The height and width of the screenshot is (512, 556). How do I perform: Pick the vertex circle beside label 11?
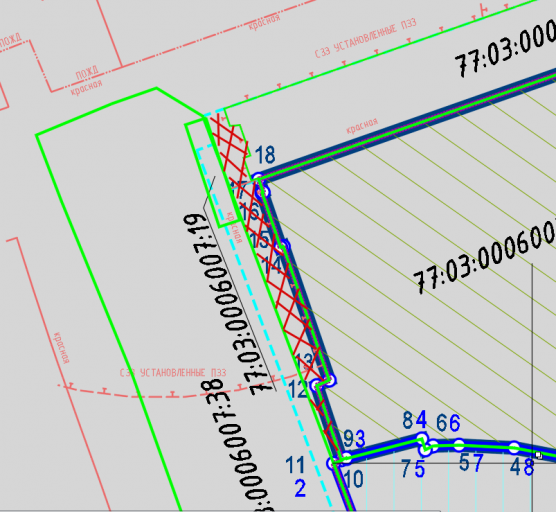tap(332, 463)
